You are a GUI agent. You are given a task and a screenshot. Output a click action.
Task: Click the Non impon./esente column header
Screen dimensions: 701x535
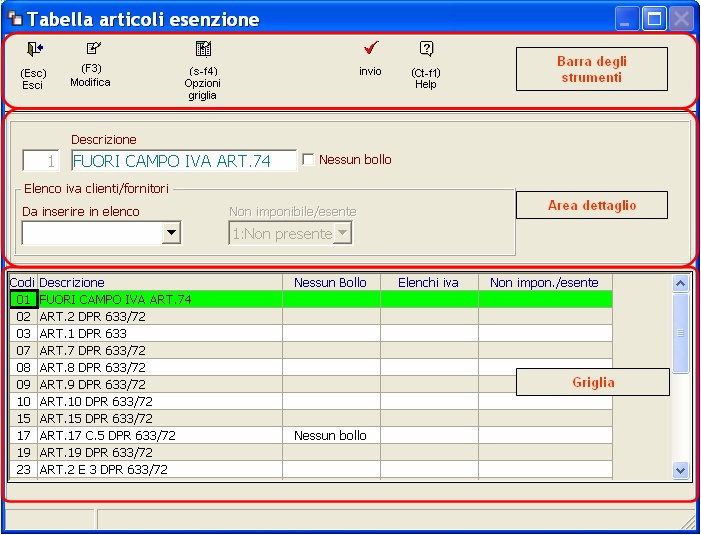(545, 282)
